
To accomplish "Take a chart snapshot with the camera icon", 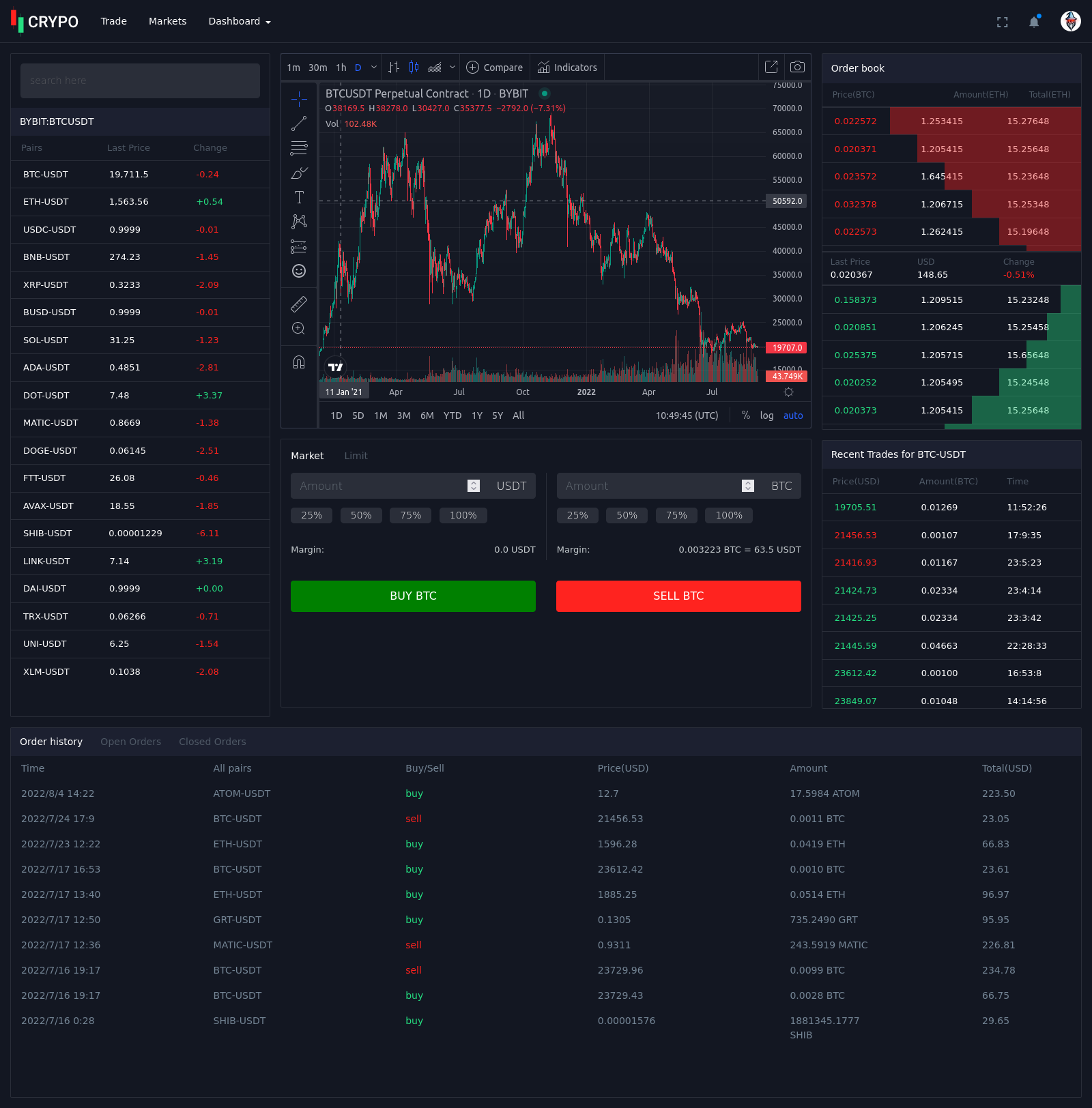I will click(x=796, y=67).
